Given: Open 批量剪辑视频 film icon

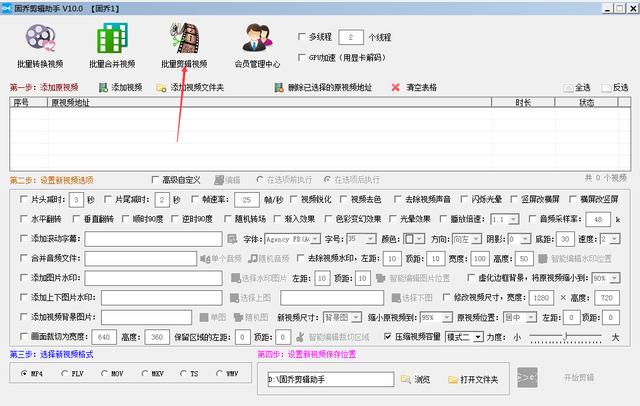Looking at the screenshot, I should click(x=184, y=38).
